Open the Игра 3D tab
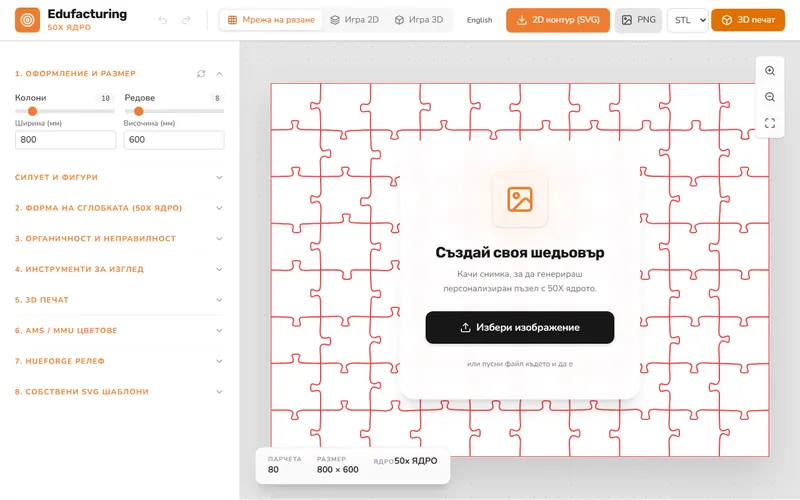 pos(419,20)
